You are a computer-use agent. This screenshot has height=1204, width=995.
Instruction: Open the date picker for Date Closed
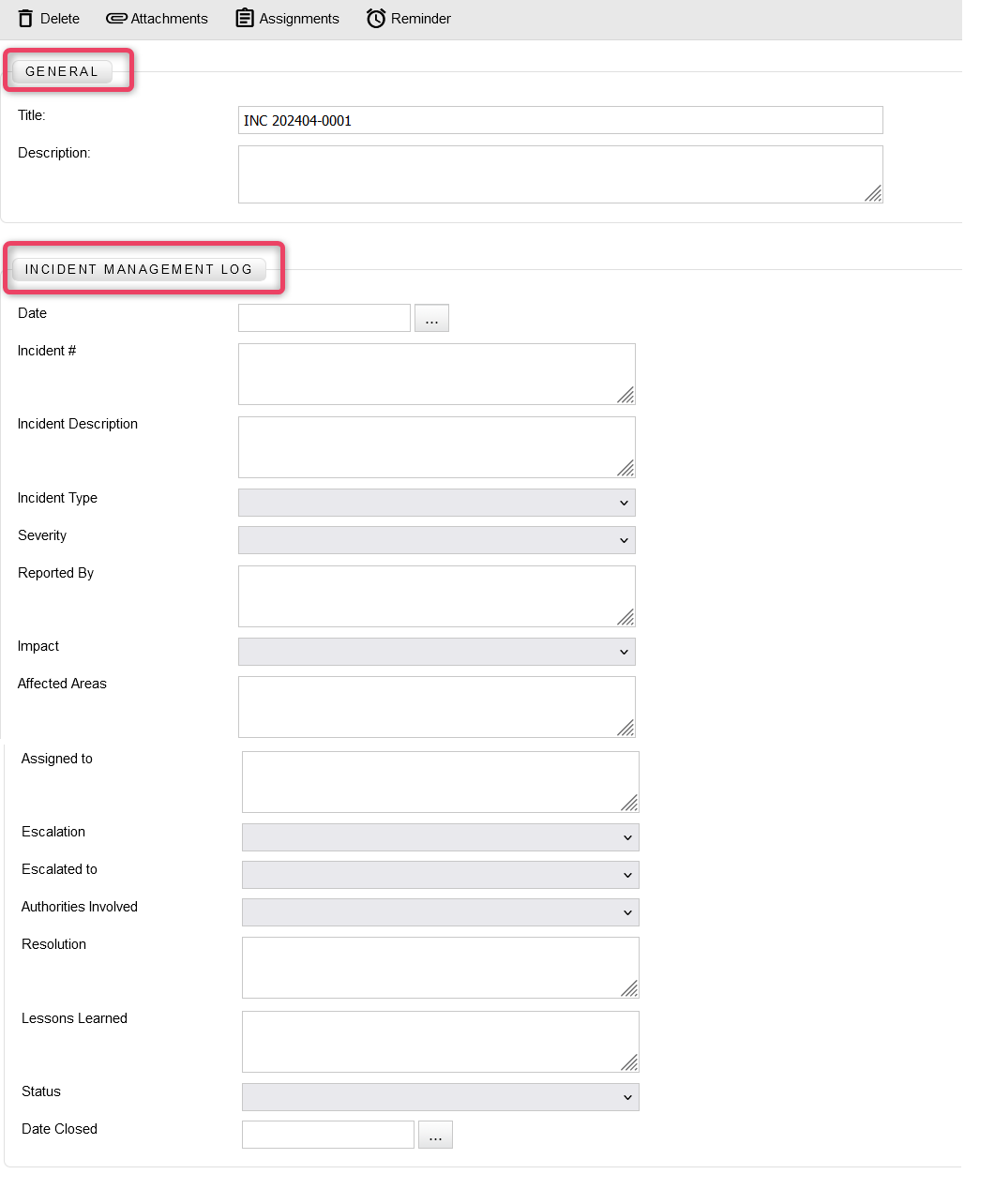click(435, 1136)
